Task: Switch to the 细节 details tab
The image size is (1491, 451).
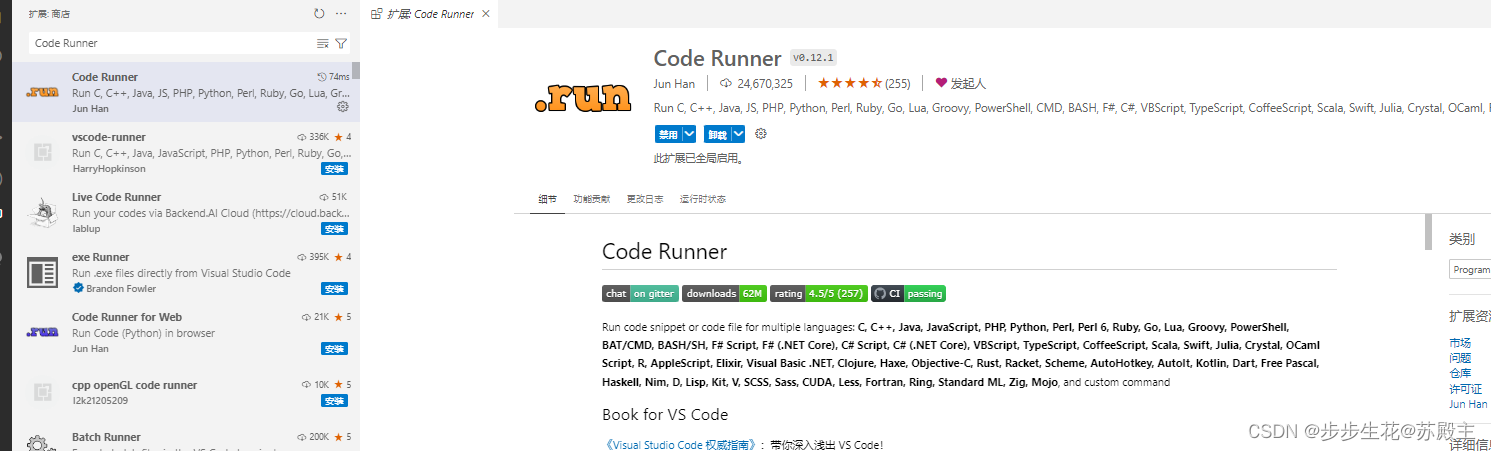Action: pyautogui.click(x=548, y=199)
